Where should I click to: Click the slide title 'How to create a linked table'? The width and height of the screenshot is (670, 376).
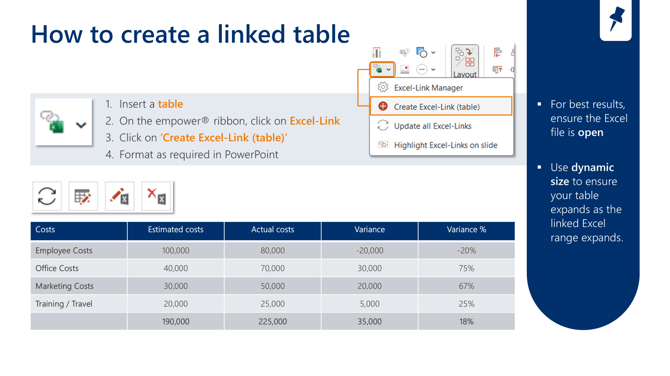(191, 34)
